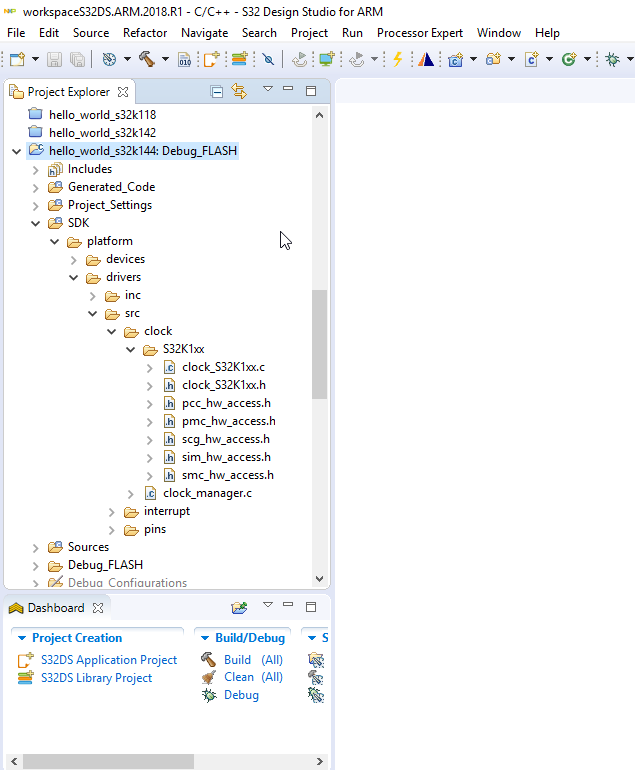Collapse the platform folder
The height and width of the screenshot is (770, 635).
click(55, 242)
